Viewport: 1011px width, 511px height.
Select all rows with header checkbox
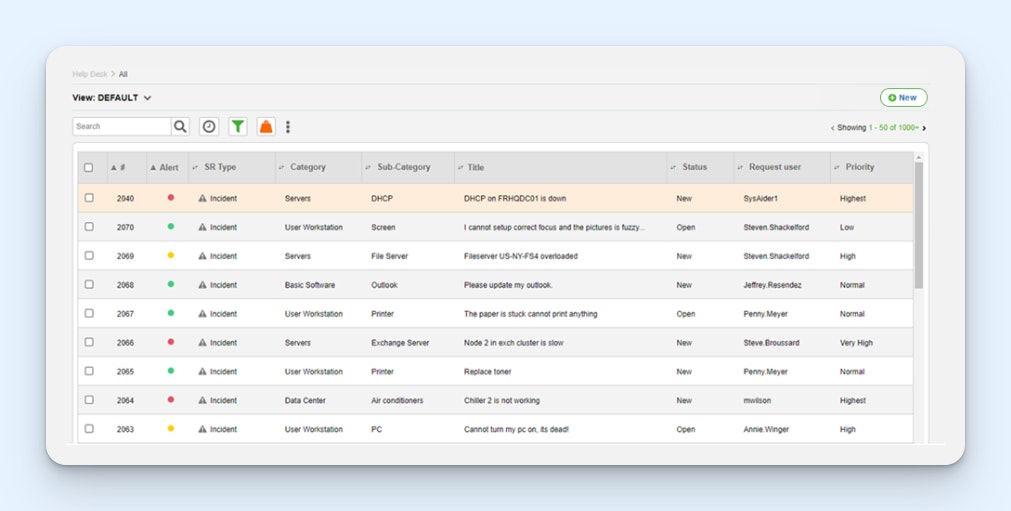[89, 168]
